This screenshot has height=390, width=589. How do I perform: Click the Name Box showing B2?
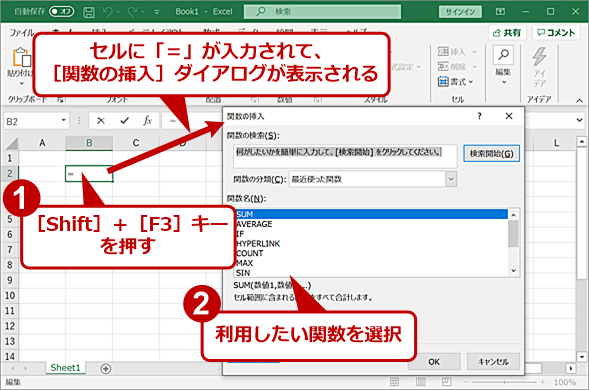pos(32,121)
